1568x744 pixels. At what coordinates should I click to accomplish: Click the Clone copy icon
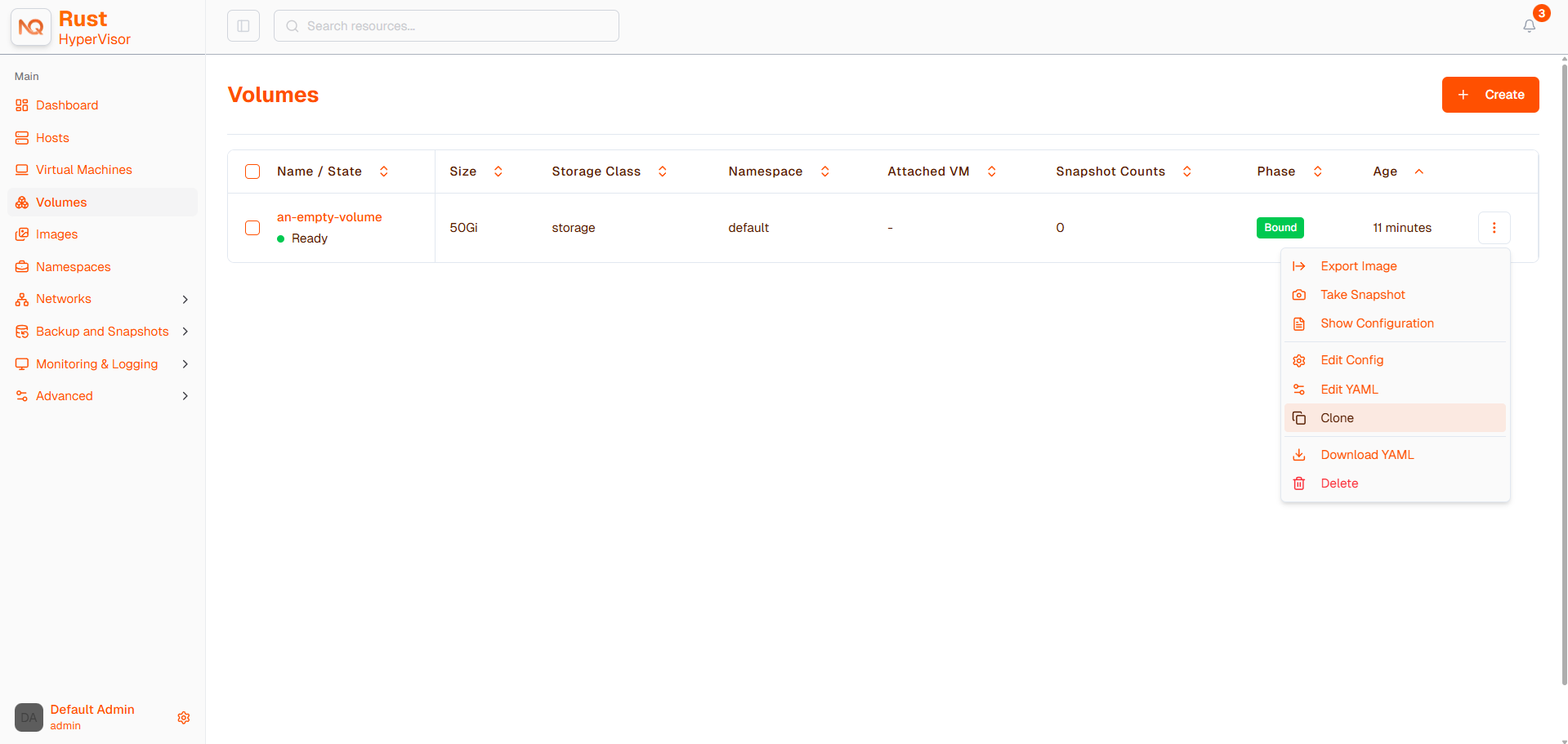(x=1299, y=418)
